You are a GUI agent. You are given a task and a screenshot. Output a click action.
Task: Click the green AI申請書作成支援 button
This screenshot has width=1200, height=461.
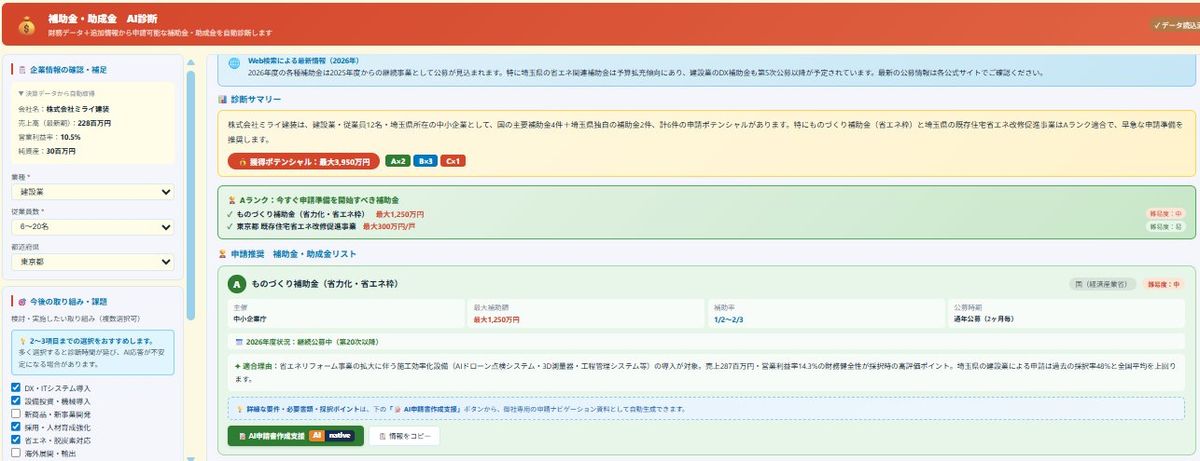(x=294, y=436)
